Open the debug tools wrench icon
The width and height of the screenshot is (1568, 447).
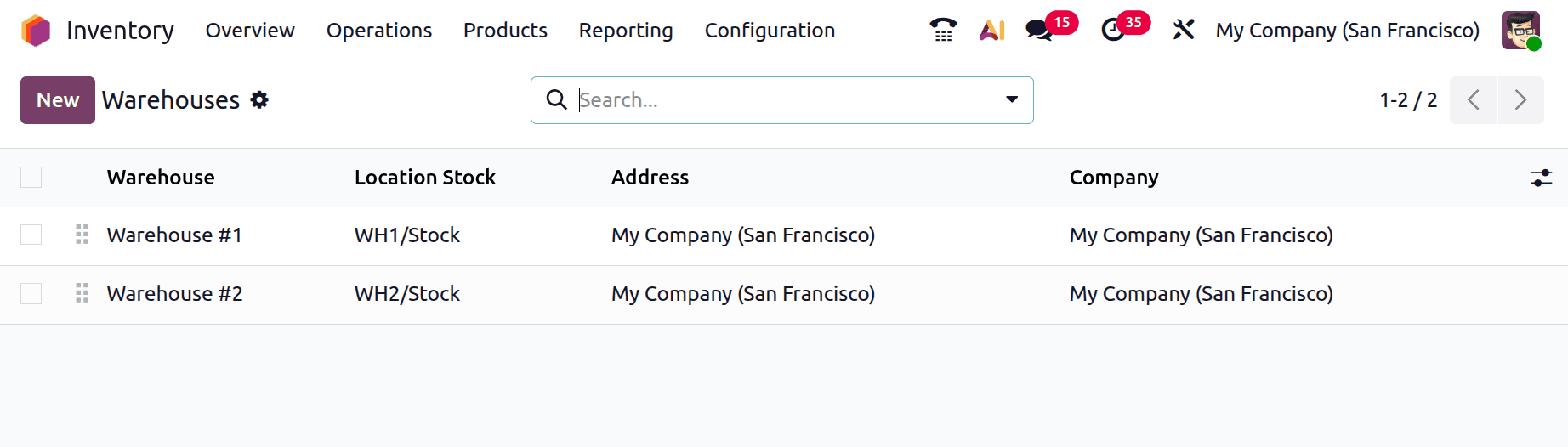1183,31
